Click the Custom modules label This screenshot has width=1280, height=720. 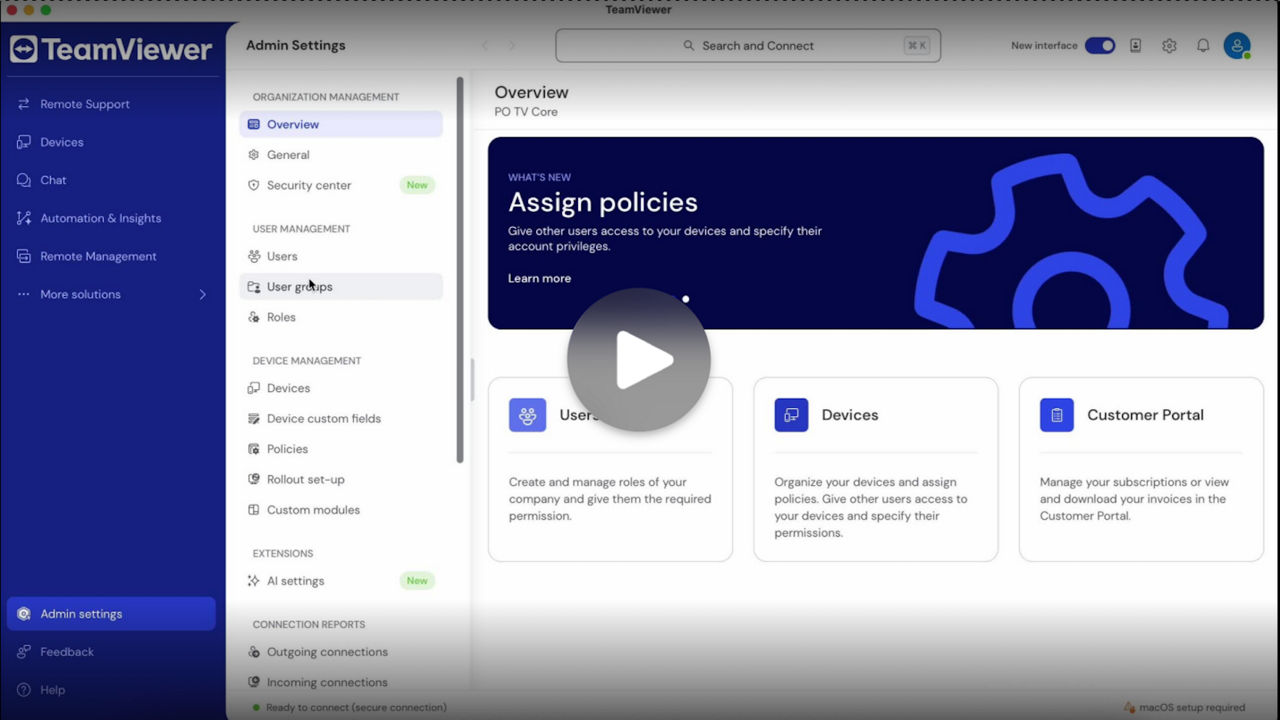click(x=313, y=510)
